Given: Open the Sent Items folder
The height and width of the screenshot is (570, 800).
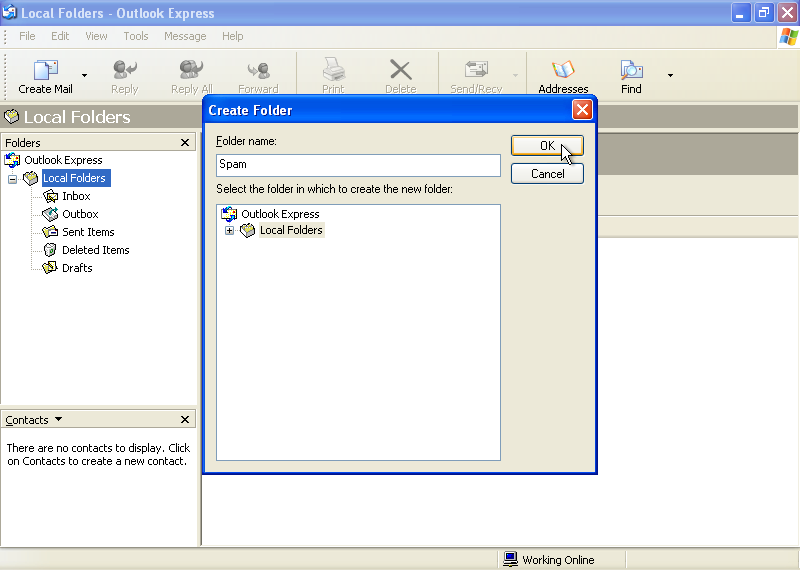Looking at the screenshot, I should [88, 232].
